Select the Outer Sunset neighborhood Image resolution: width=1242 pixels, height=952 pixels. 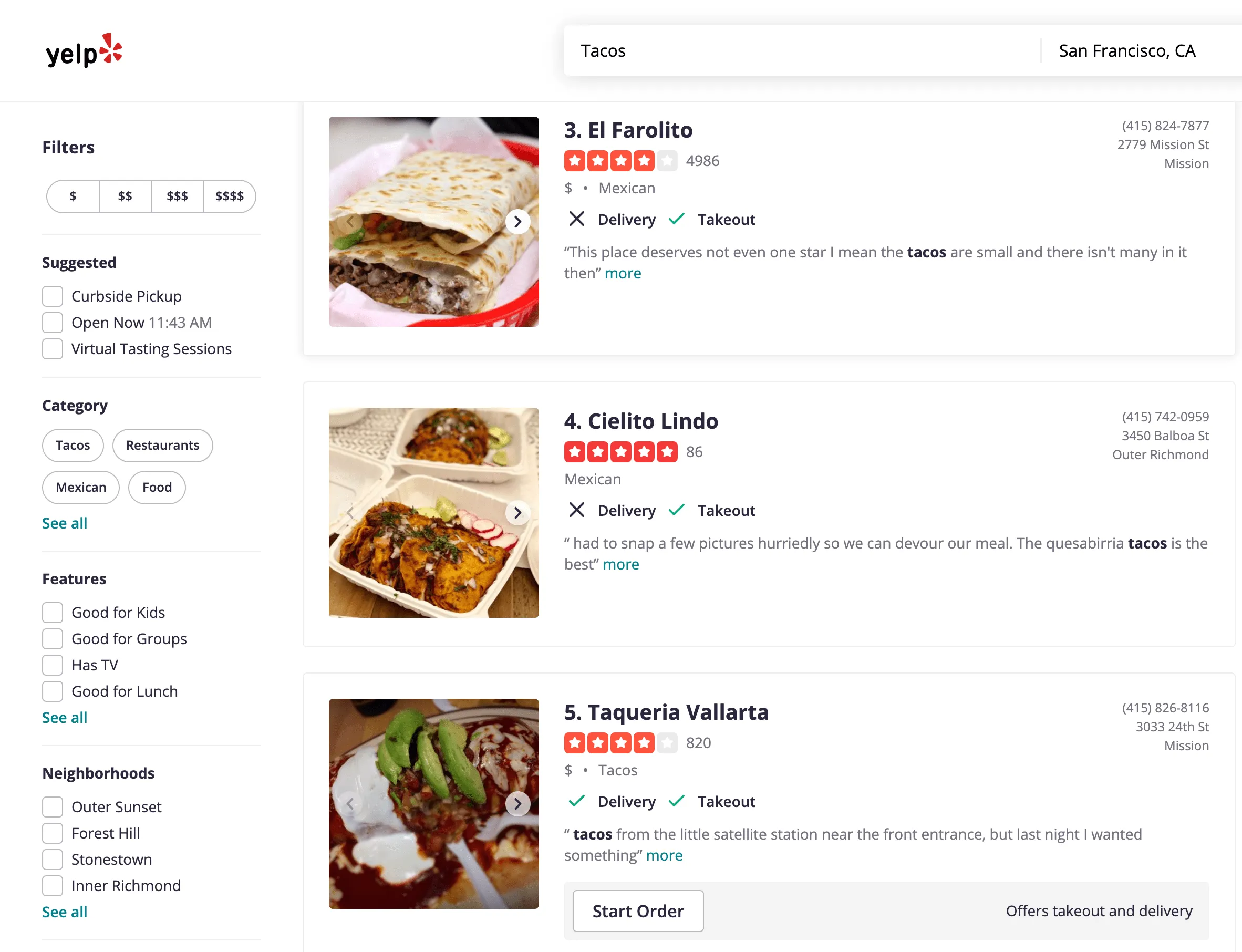(x=53, y=807)
